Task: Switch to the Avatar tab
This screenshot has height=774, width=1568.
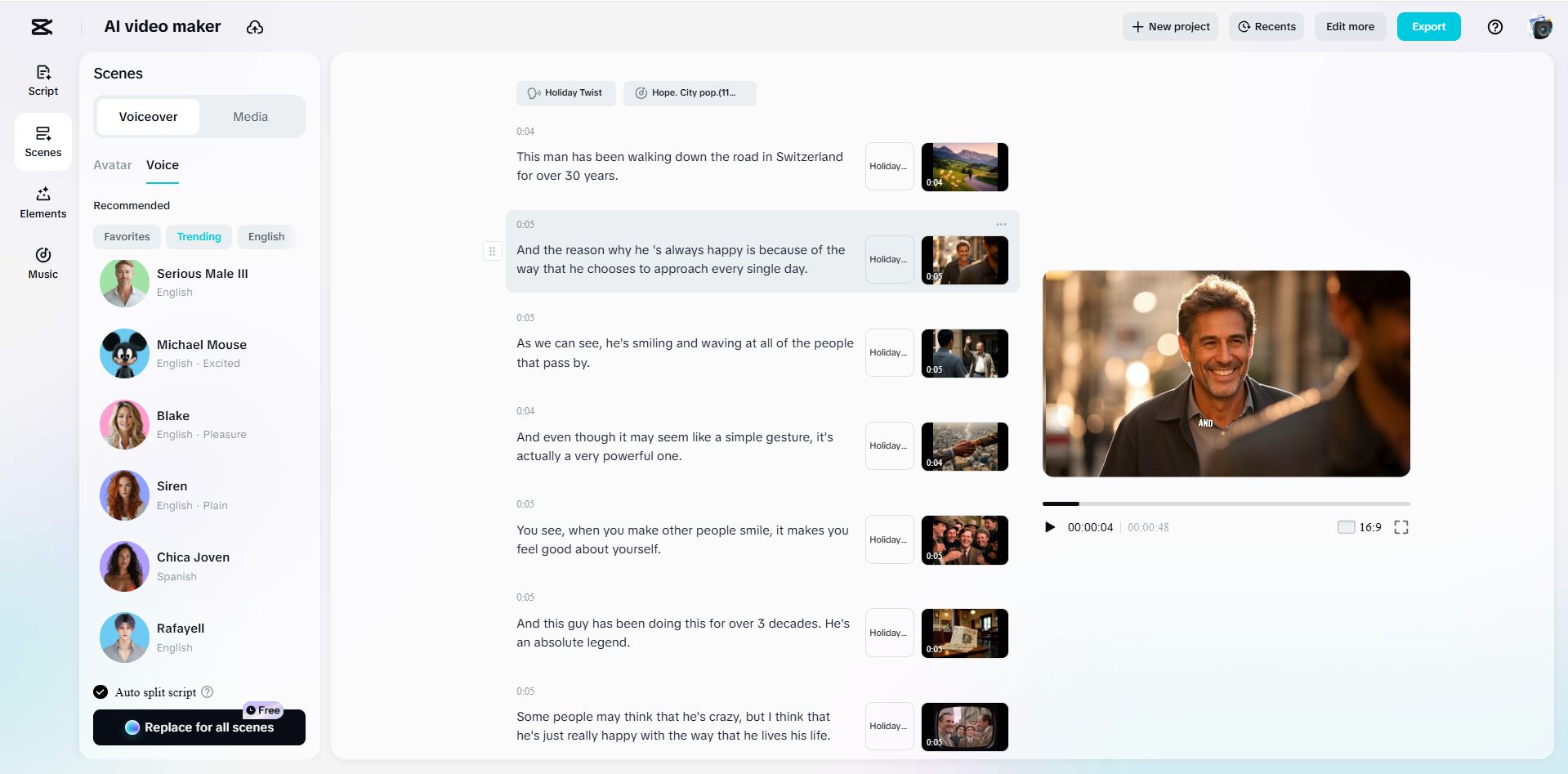Action: click(113, 165)
